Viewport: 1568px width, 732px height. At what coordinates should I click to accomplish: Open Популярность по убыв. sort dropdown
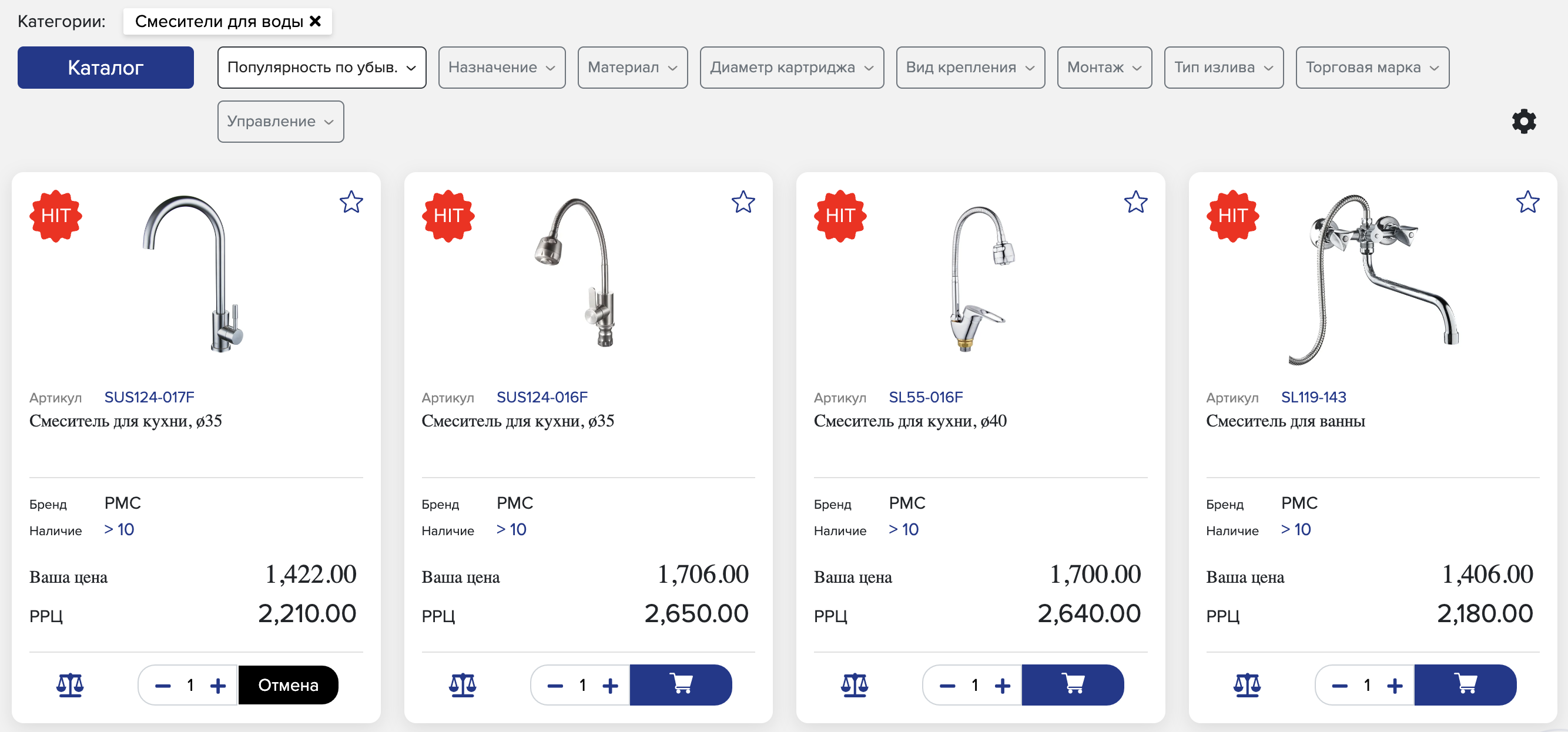point(321,67)
